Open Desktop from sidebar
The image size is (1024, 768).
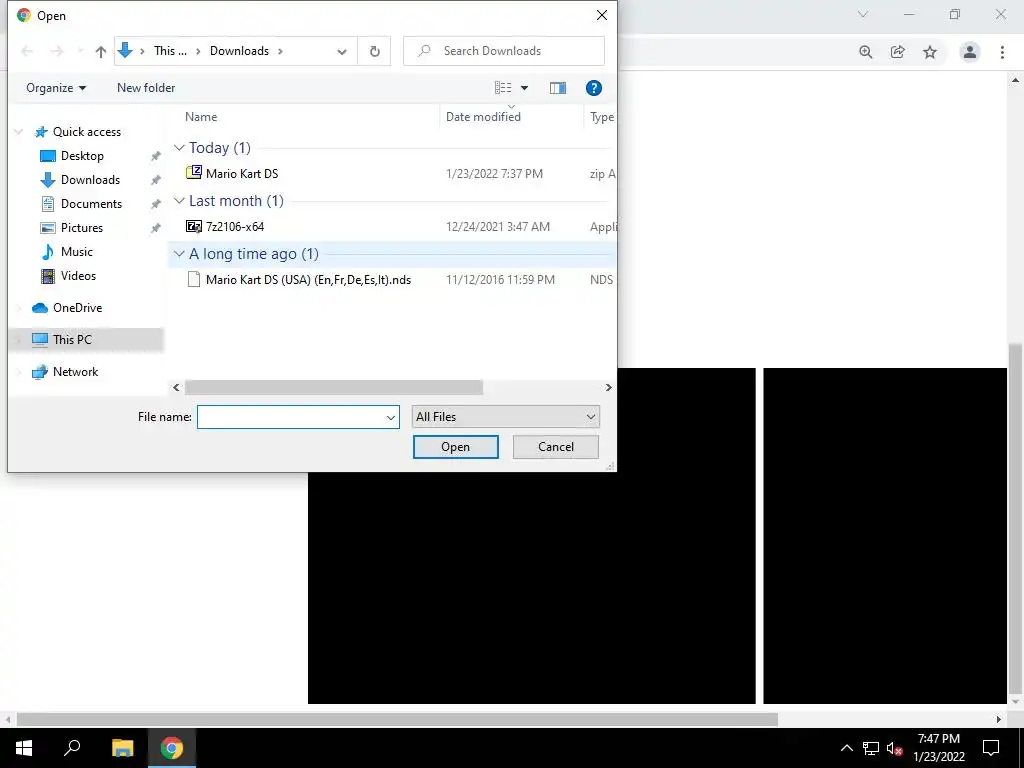coord(82,155)
